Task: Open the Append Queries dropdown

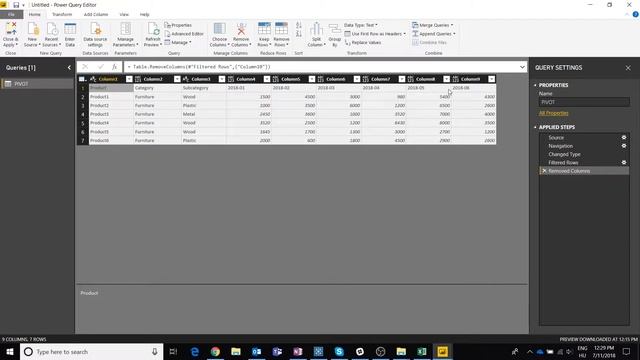Action: 433,34
